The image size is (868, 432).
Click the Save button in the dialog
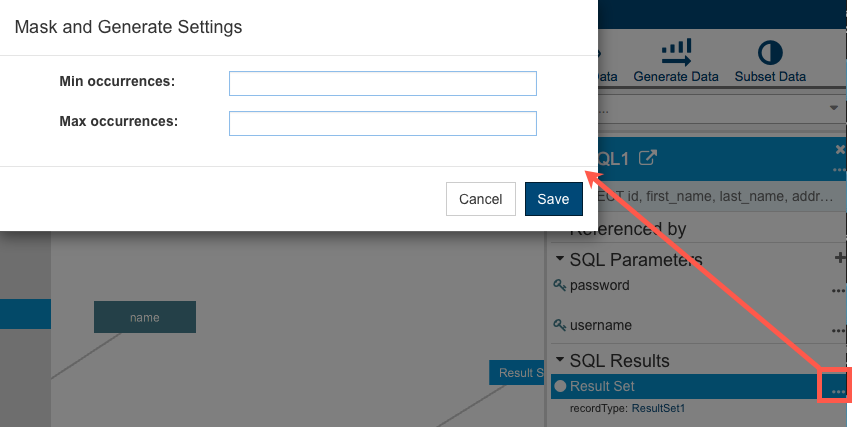click(x=554, y=199)
